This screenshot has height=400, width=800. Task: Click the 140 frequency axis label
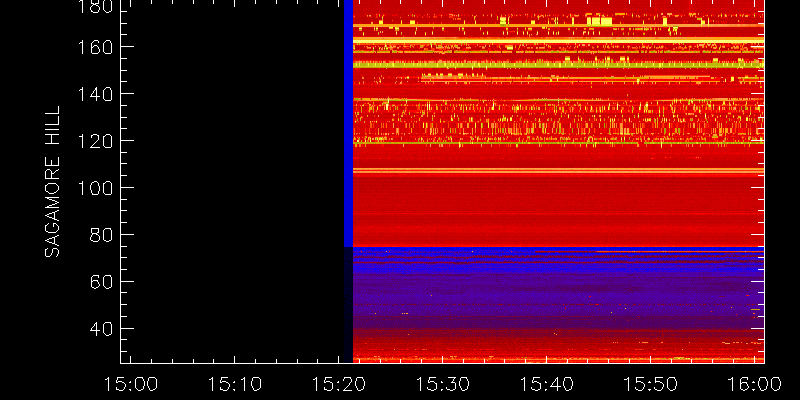pos(95,94)
